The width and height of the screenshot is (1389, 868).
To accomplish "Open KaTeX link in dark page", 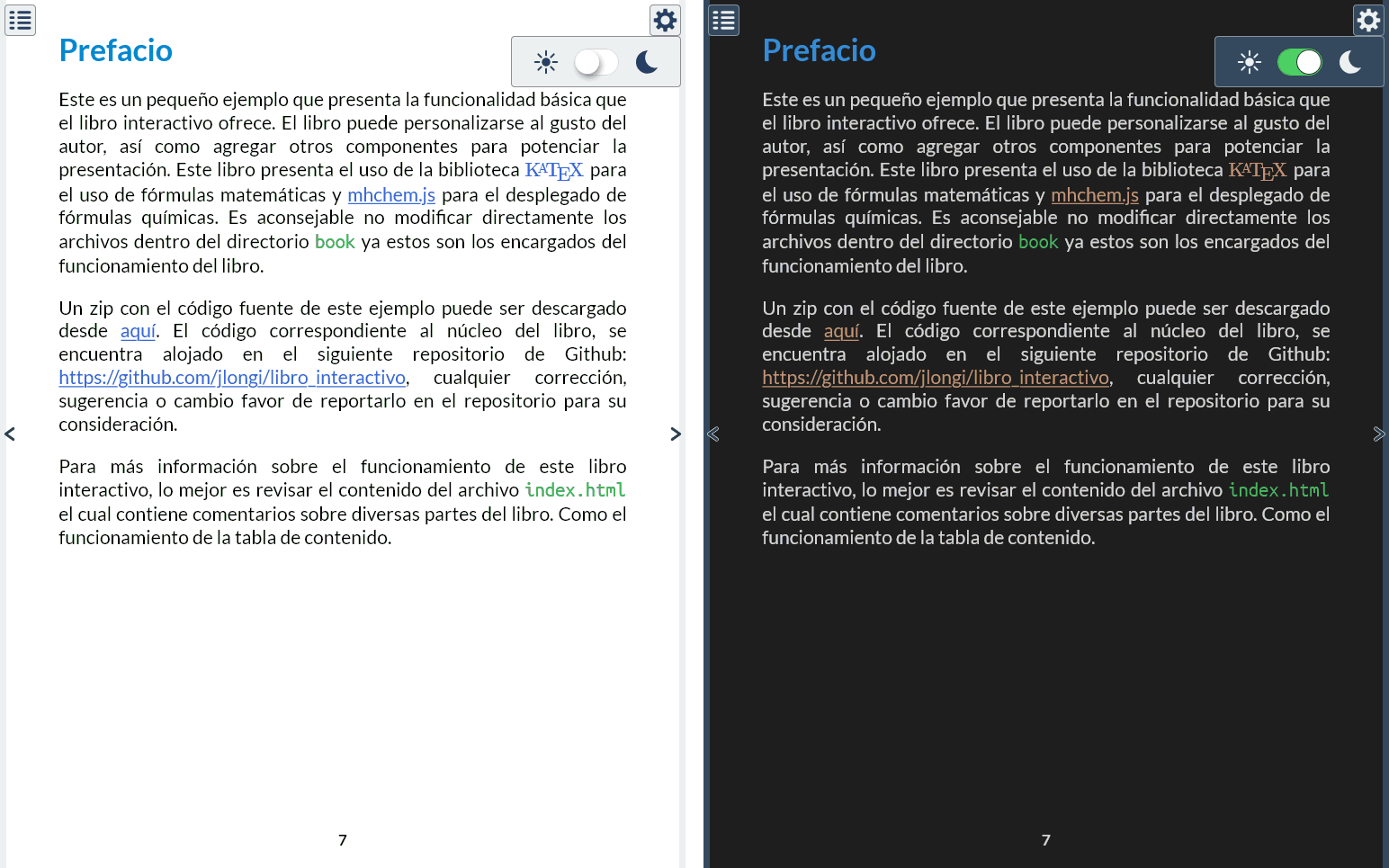I will coord(1258,171).
